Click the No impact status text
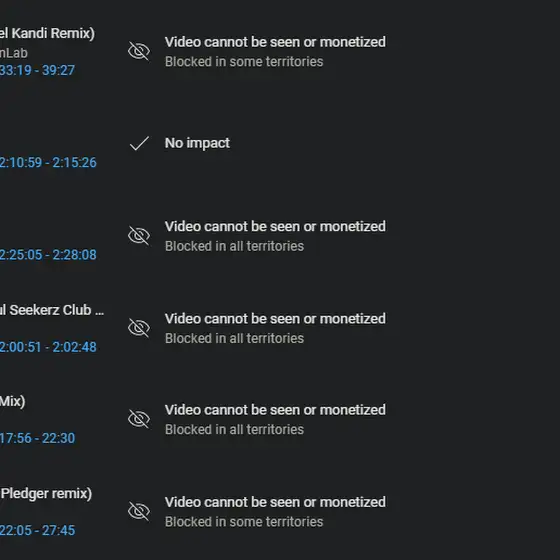The image size is (560, 560). (x=197, y=143)
